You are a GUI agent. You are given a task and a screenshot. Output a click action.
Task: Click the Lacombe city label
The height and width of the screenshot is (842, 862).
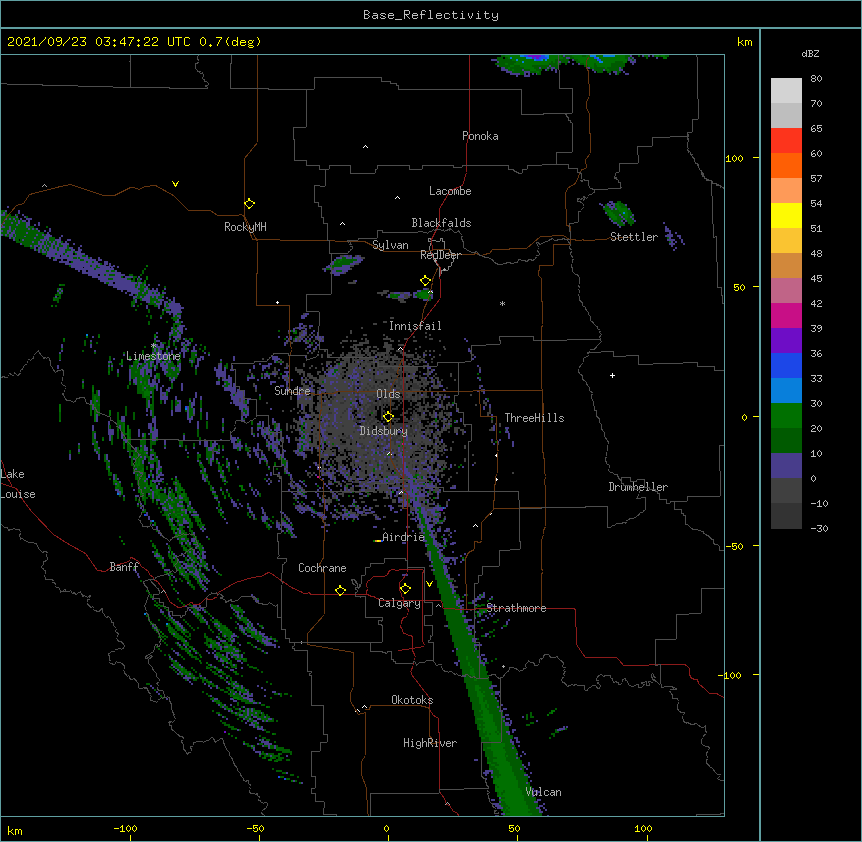click(450, 191)
